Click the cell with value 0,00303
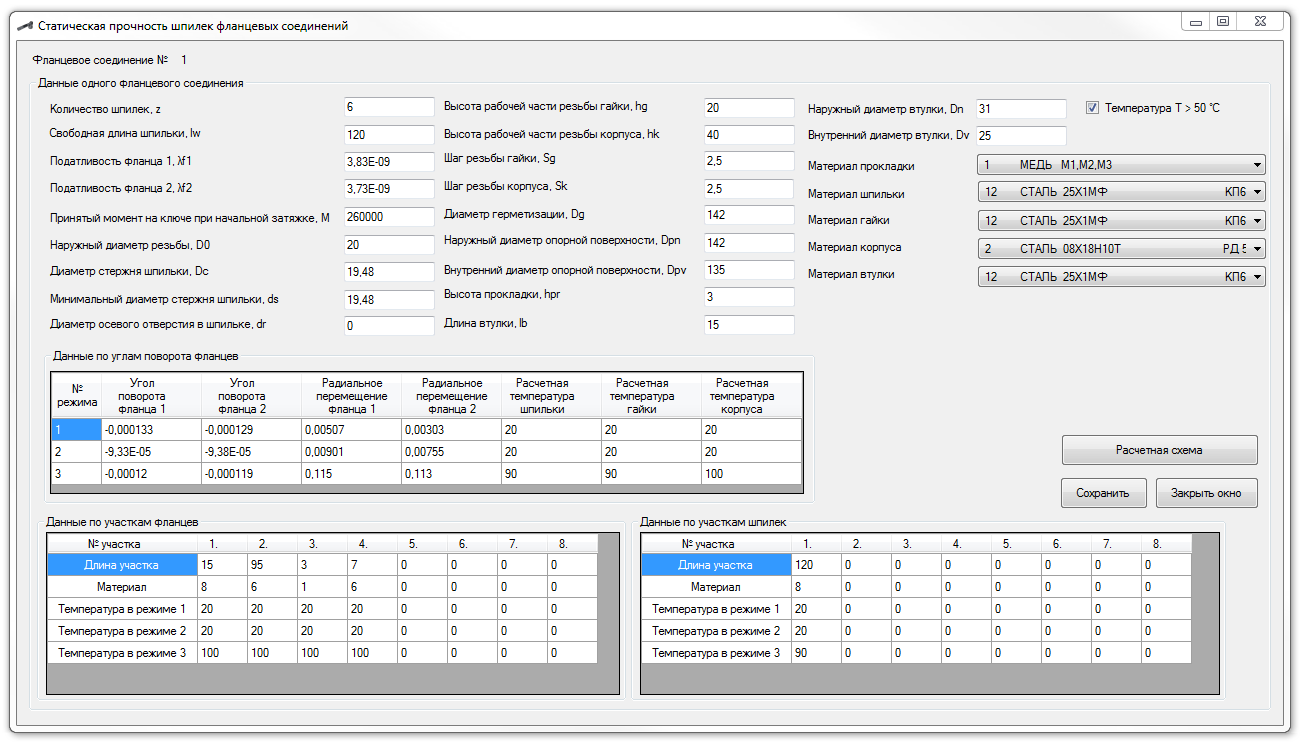This screenshot has height=746, width=1302. 451,430
